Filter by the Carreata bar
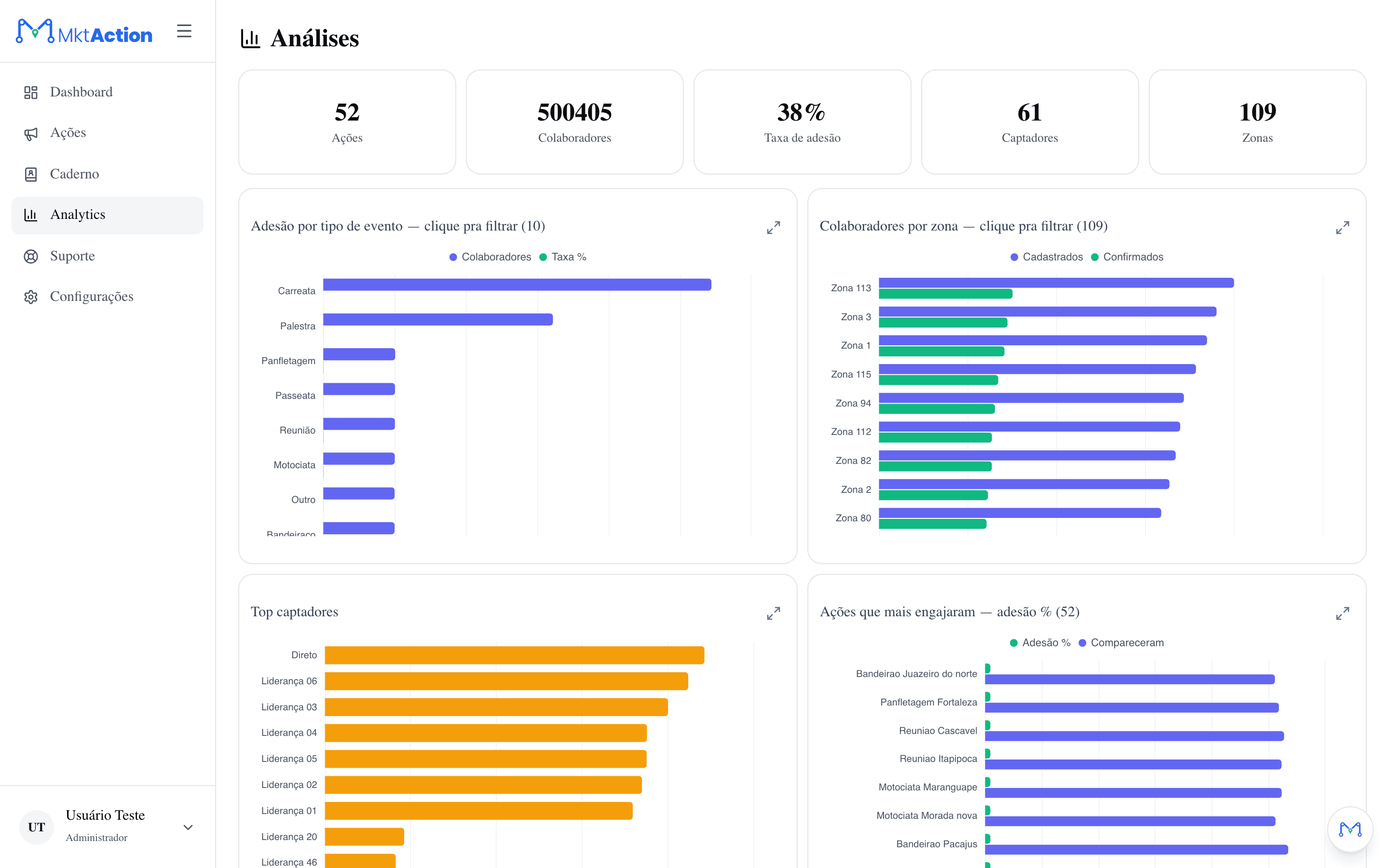The height and width of the screenshot is (868, 1389). (x=517, y=285)
